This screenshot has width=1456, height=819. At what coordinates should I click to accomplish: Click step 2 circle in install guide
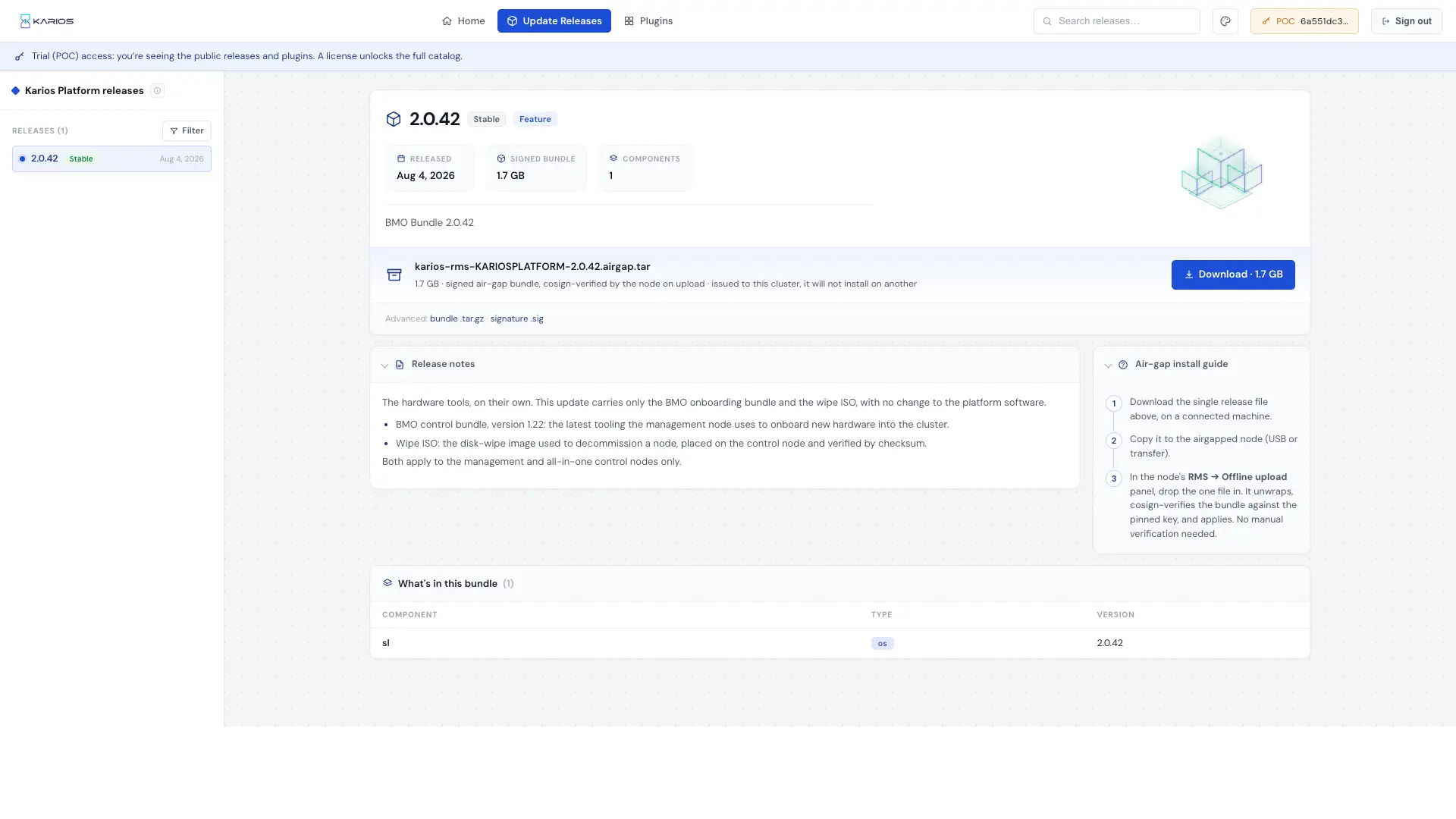pyautogui.click(x=1114, y=441)
